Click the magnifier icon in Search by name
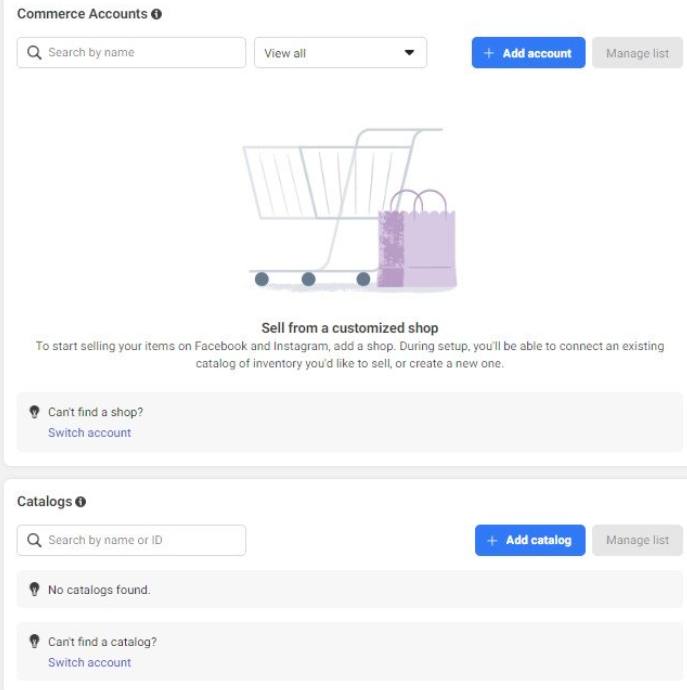 click(34, 52)
